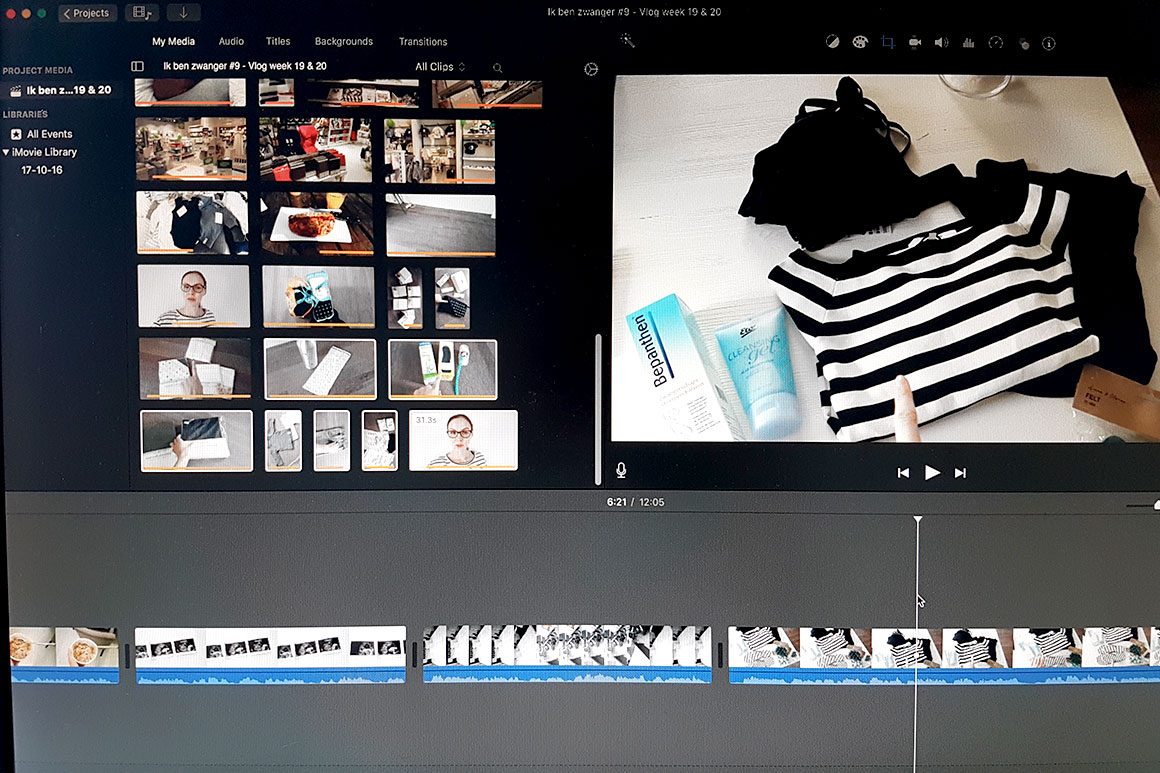Select the 17-10-16 event
The height and width of the screenshot is (773, 1160).
click(41, 170)
